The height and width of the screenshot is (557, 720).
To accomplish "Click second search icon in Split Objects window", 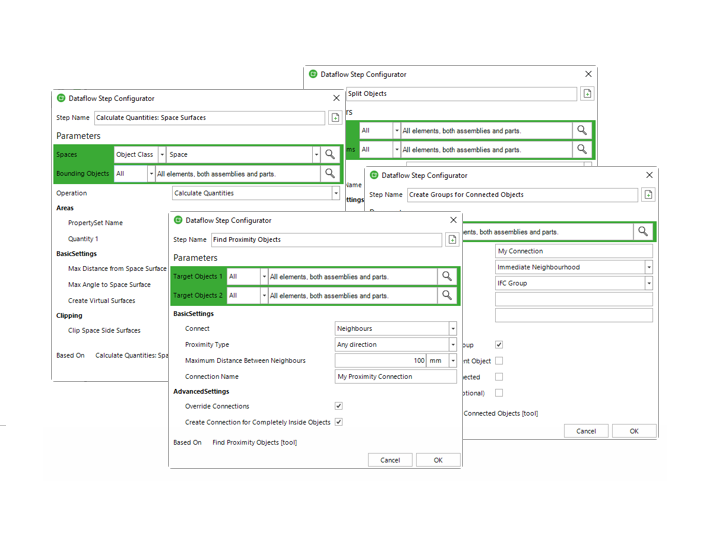I will point(582,149).
